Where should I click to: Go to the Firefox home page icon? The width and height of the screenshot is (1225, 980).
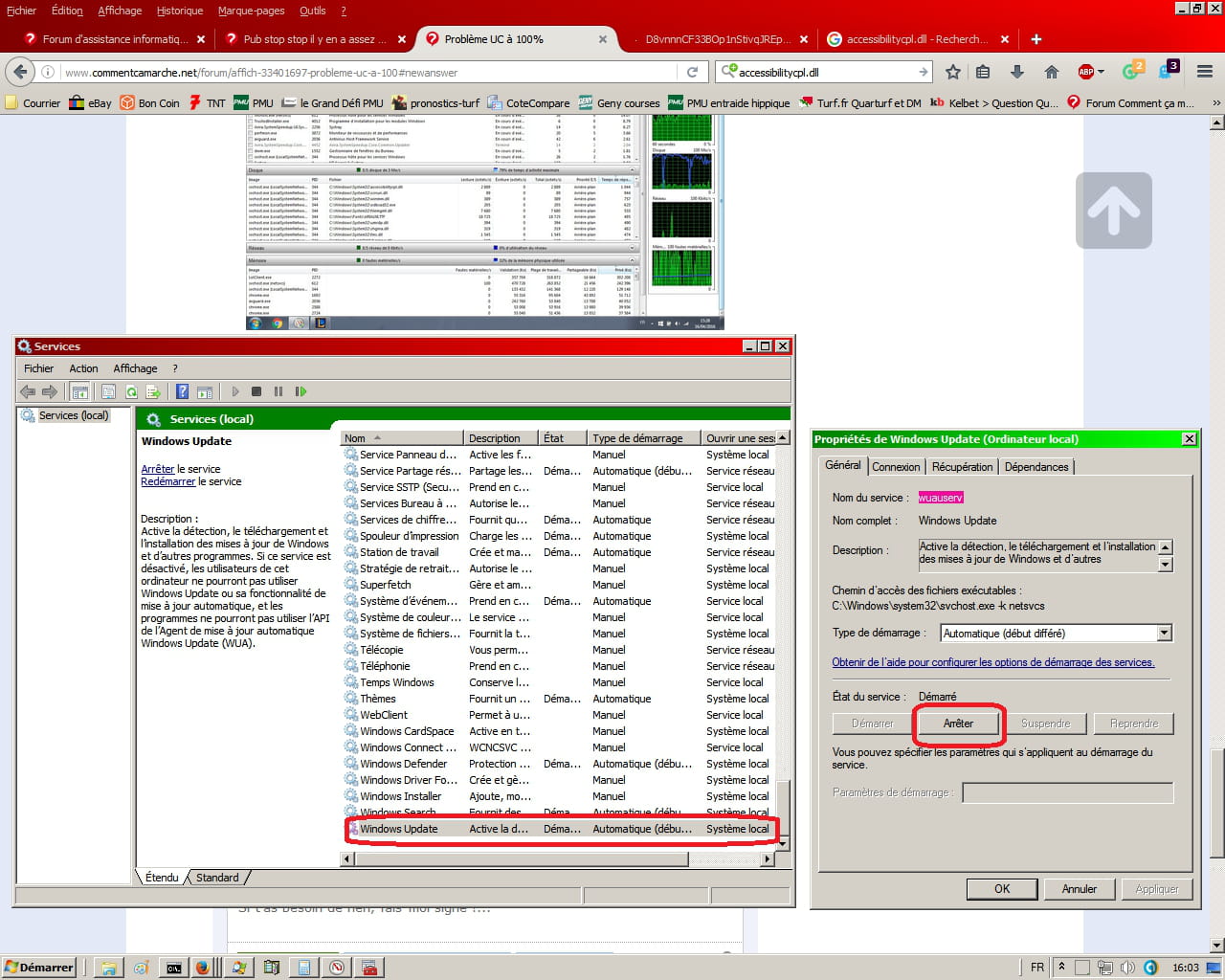(1051, 72)
